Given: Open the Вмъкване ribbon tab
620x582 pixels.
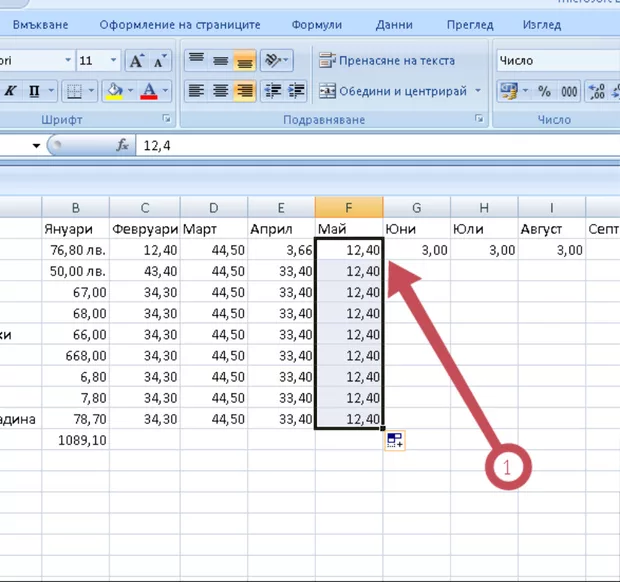Looking at the screenshot, I should coord(40,25).
